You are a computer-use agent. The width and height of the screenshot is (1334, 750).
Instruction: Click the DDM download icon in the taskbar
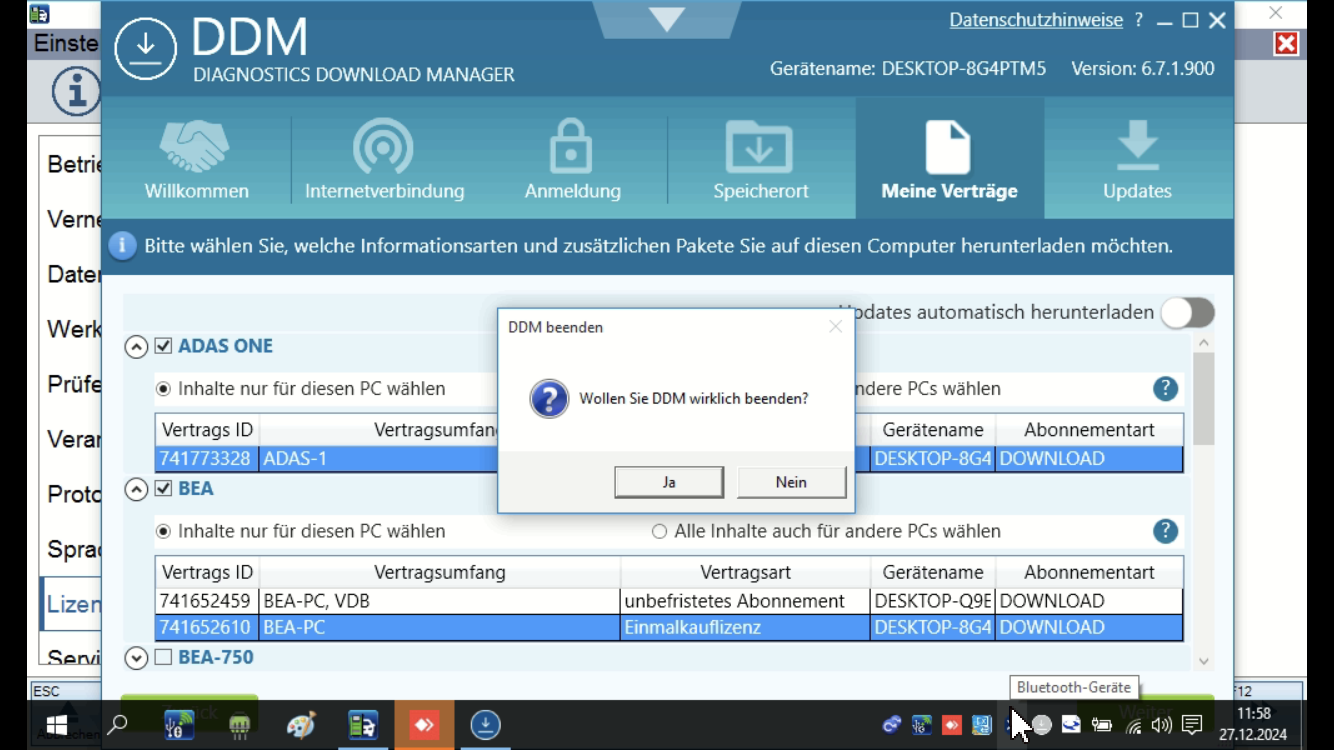tap(486, 725)
